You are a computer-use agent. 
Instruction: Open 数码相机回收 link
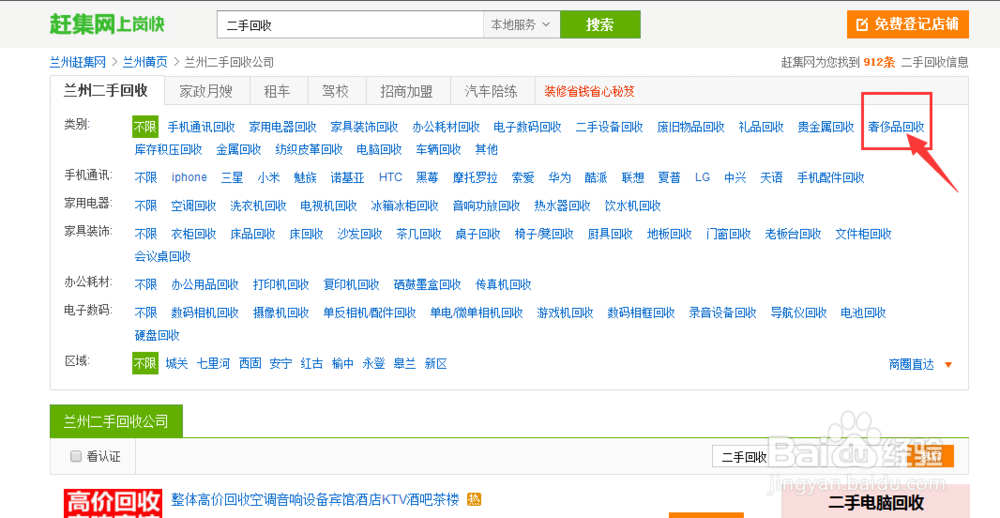click(x=205, y=313)
